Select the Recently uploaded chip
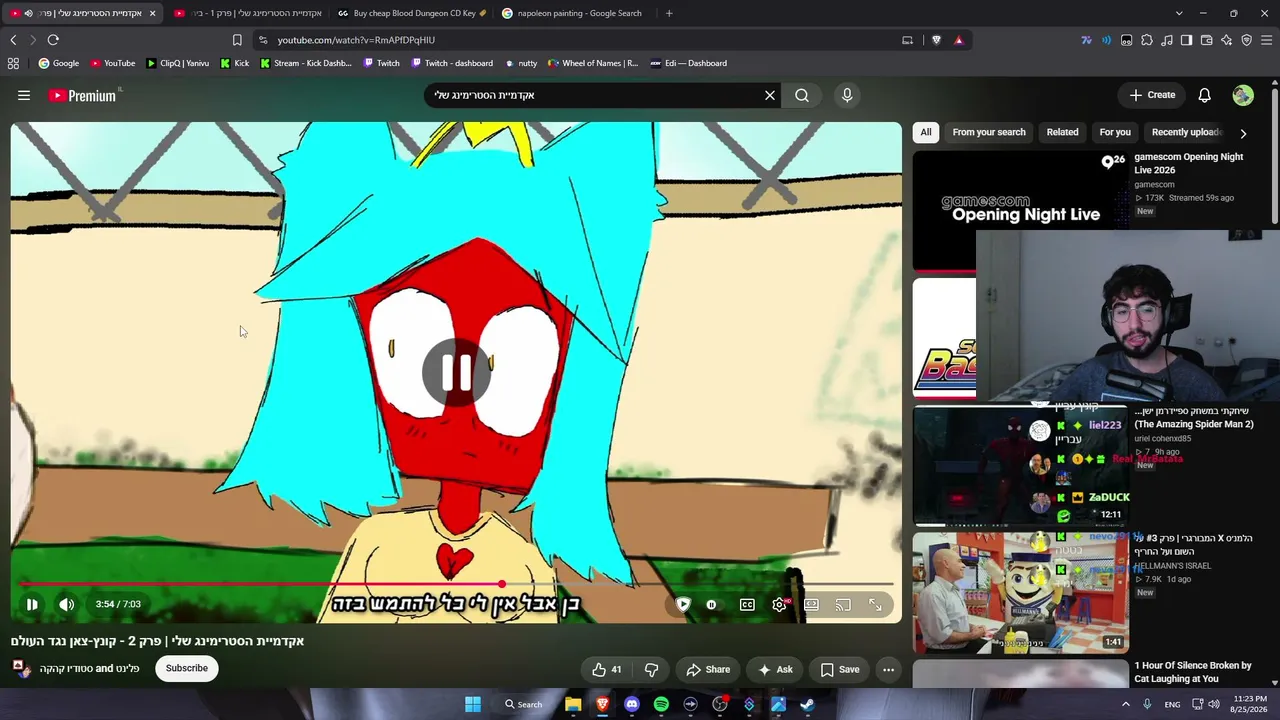The image size is (1280, 720). tap(1187, 132)
